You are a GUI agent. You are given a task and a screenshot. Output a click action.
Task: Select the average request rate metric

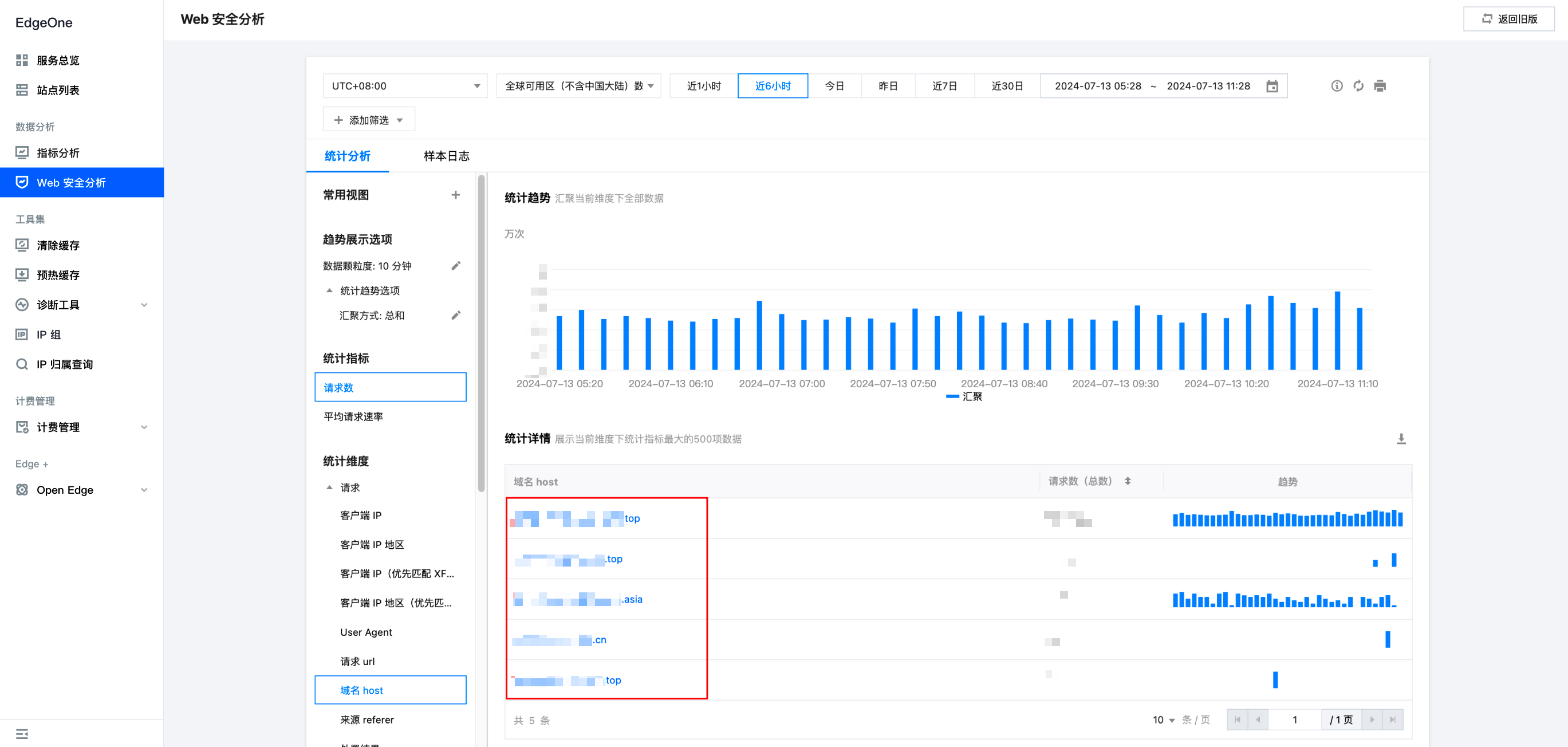(x=353, y=416)
